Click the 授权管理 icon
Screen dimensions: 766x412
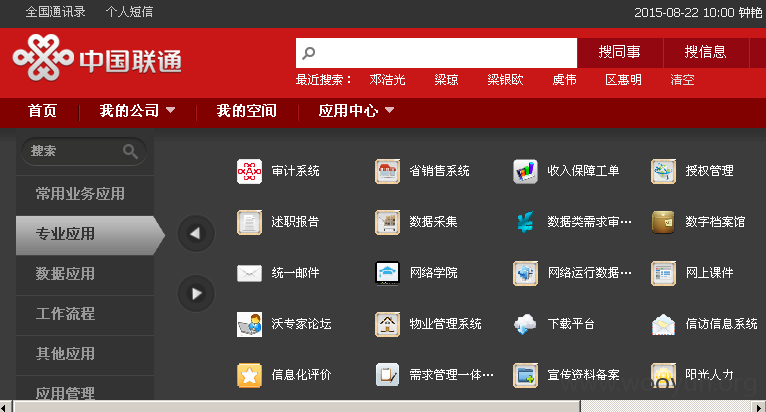point(663,171)
